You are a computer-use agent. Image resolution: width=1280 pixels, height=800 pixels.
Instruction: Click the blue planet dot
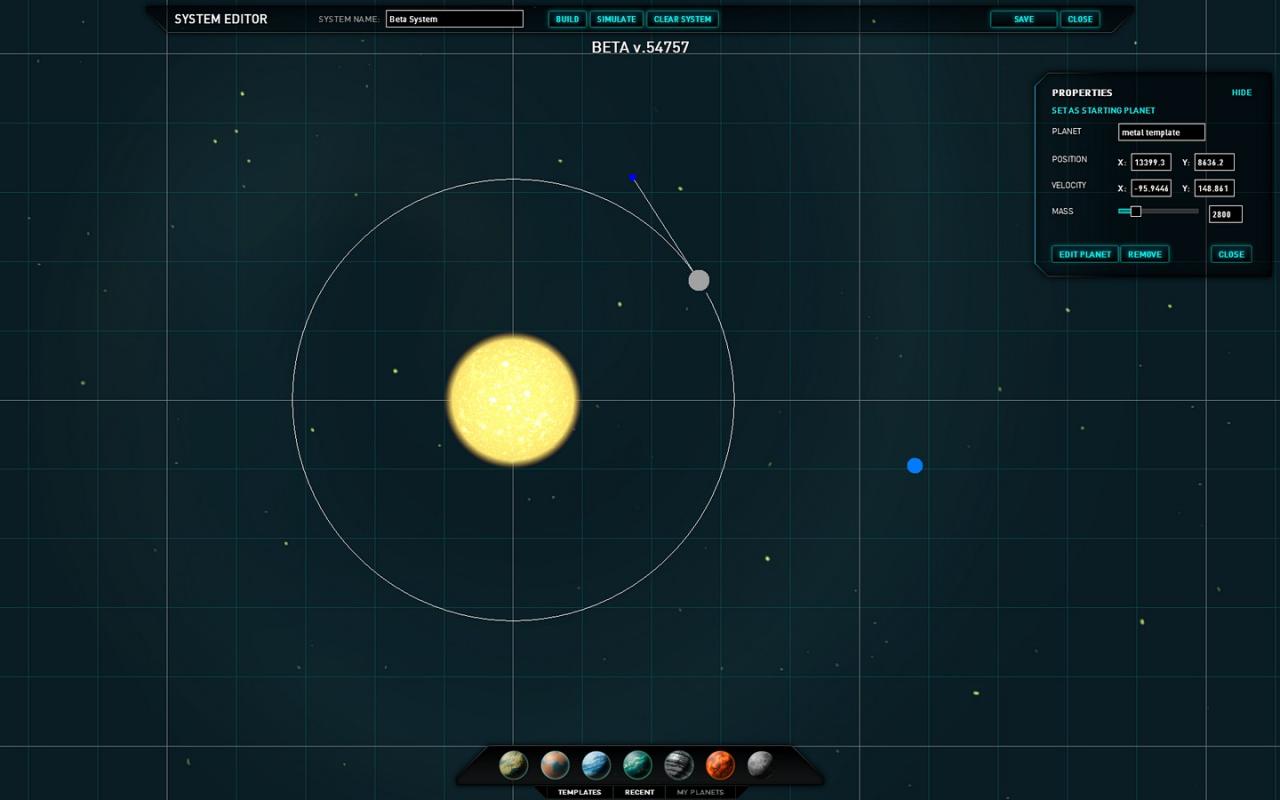point(915,466)
